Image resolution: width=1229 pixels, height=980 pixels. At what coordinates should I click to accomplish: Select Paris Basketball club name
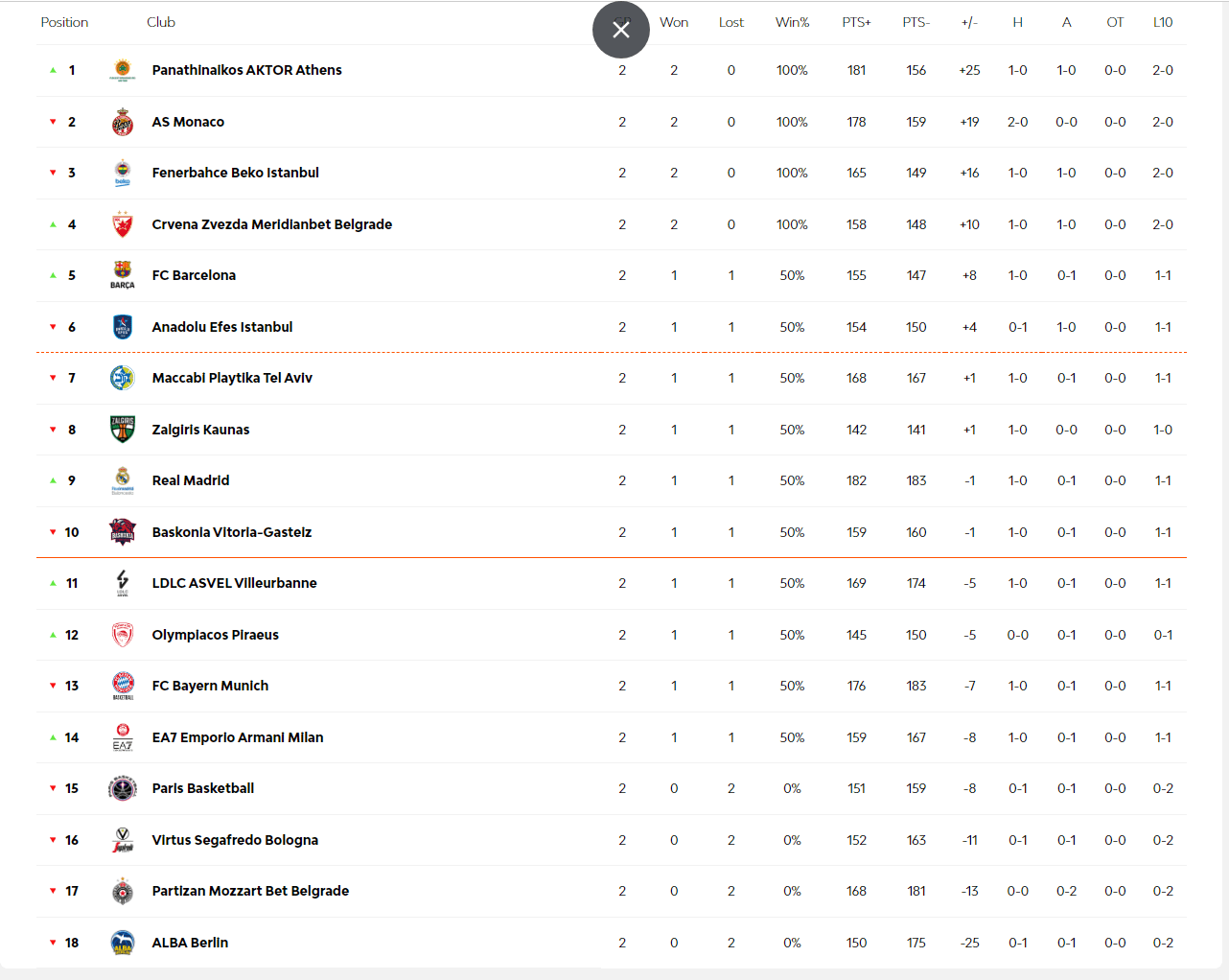pos(202,788)
